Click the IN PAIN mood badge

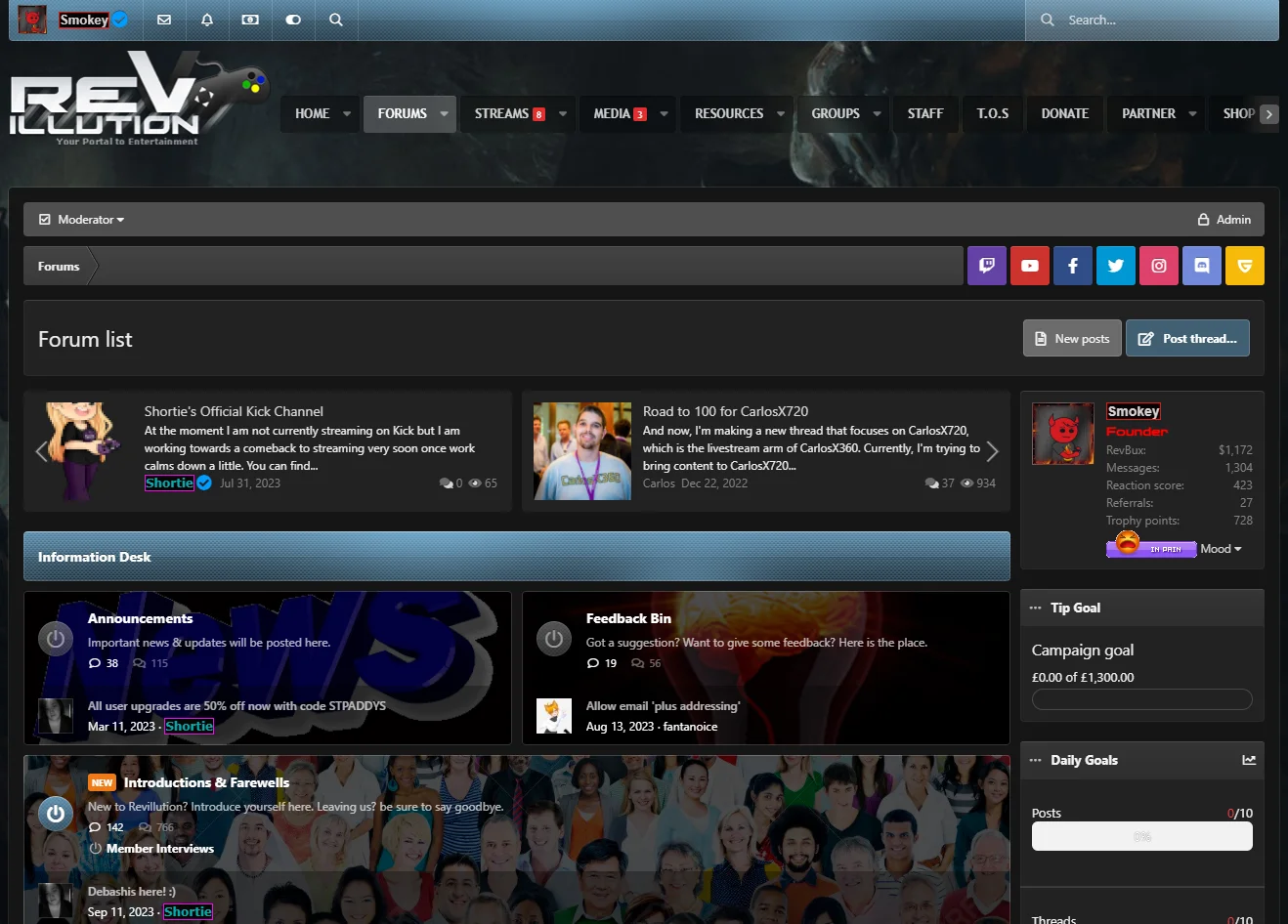(1151, 547)
